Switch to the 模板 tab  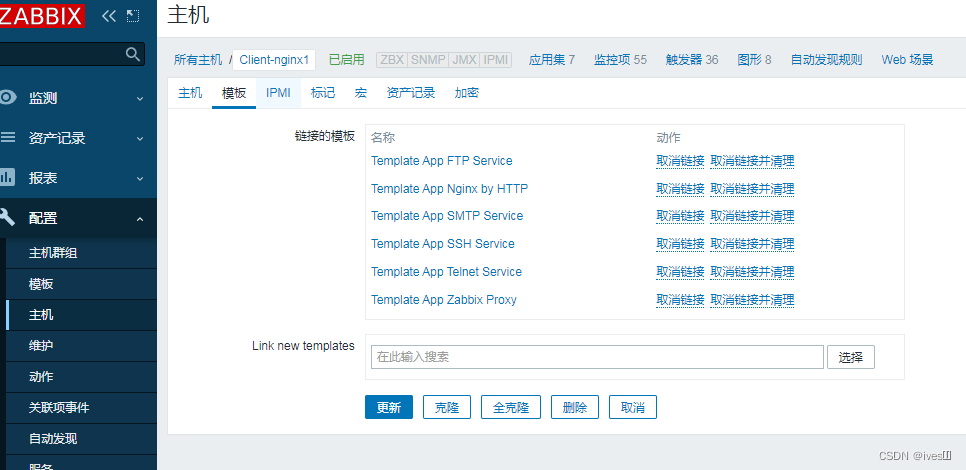click(234, 93)
